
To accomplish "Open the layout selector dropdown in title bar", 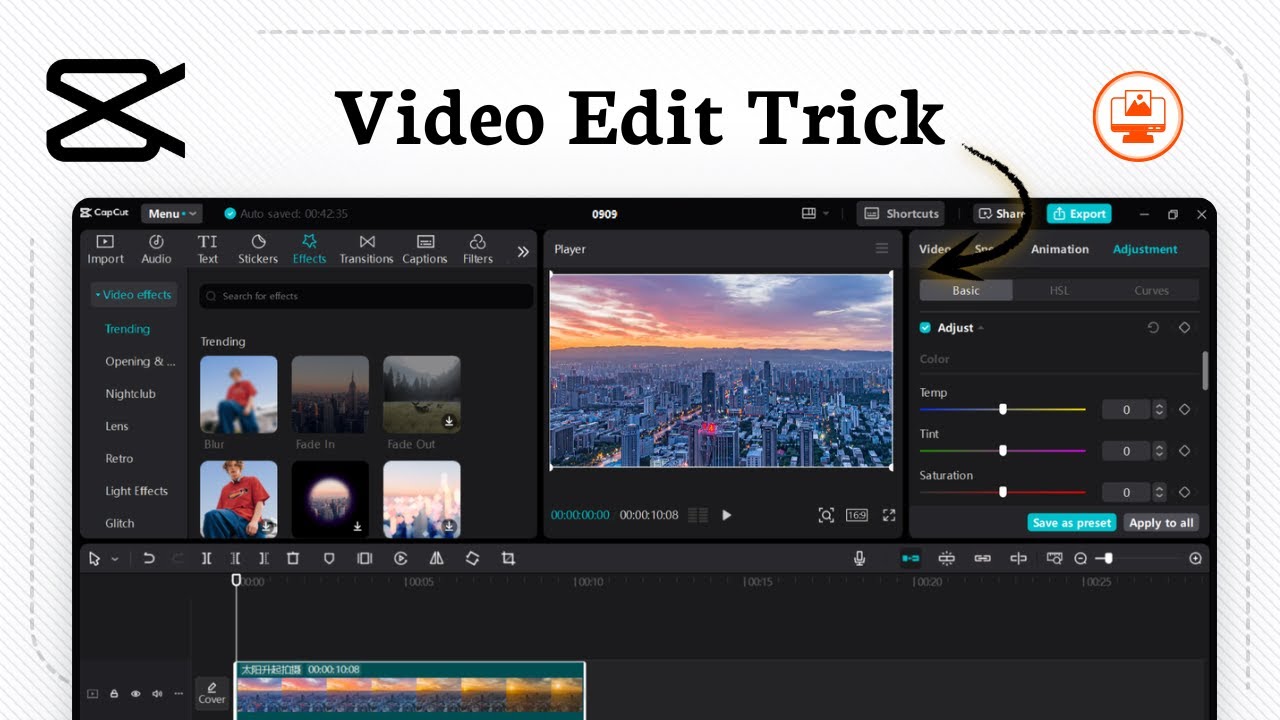I will click(x=815, y=213).
